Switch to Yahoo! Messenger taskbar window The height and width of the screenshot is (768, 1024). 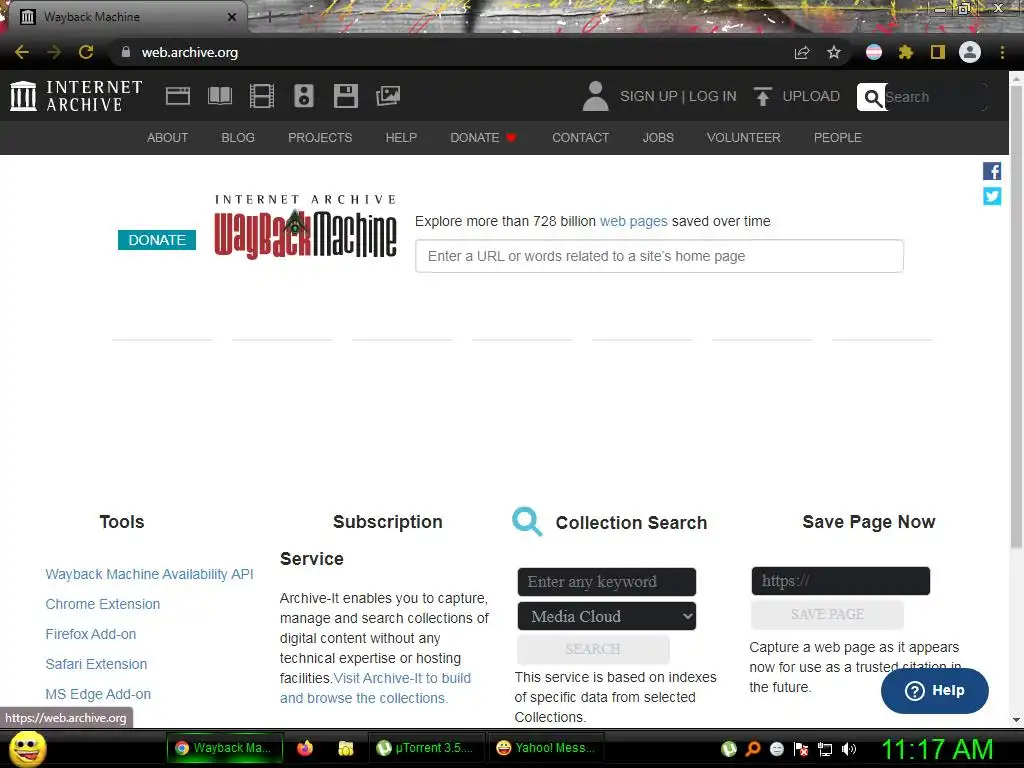click(546, 748)
